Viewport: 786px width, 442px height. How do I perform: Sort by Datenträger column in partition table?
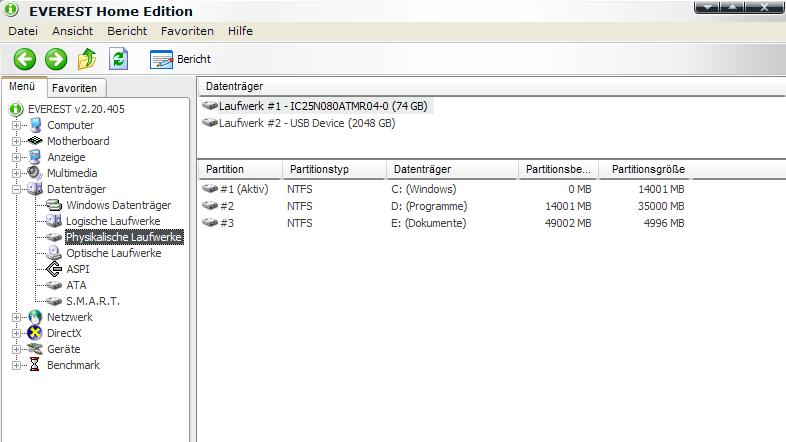pos(452,169)
